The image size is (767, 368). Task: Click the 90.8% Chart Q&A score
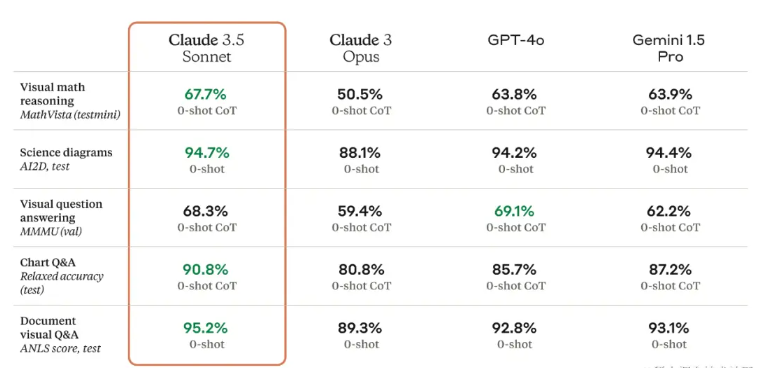click(x=205, y=270)
